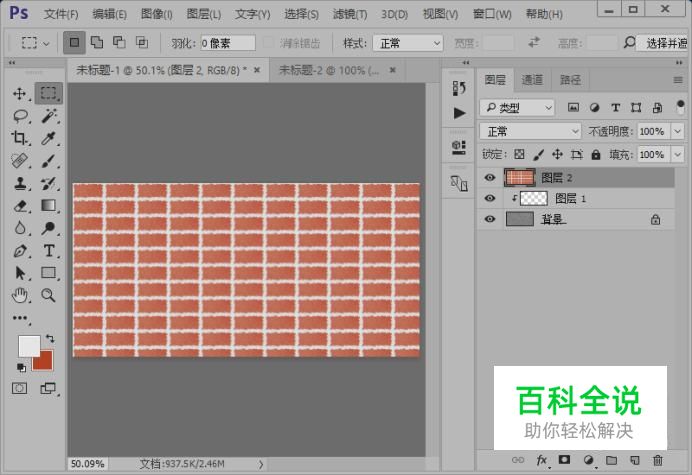This screenshot has width=692, height=475.
Task: Open the layer filter 类型 dropdown
Action: [x=517, y=107]
